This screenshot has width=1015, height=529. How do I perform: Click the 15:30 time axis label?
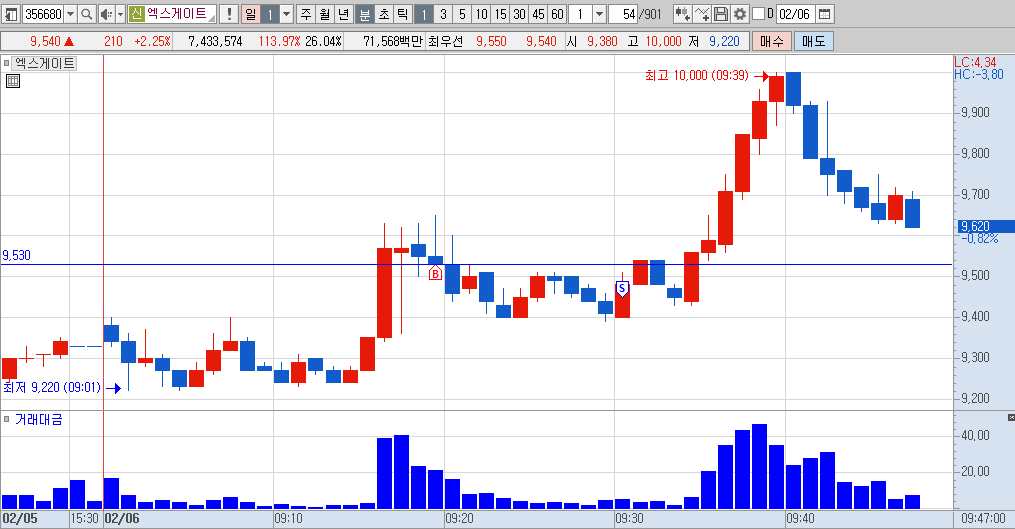coord(85,519)
